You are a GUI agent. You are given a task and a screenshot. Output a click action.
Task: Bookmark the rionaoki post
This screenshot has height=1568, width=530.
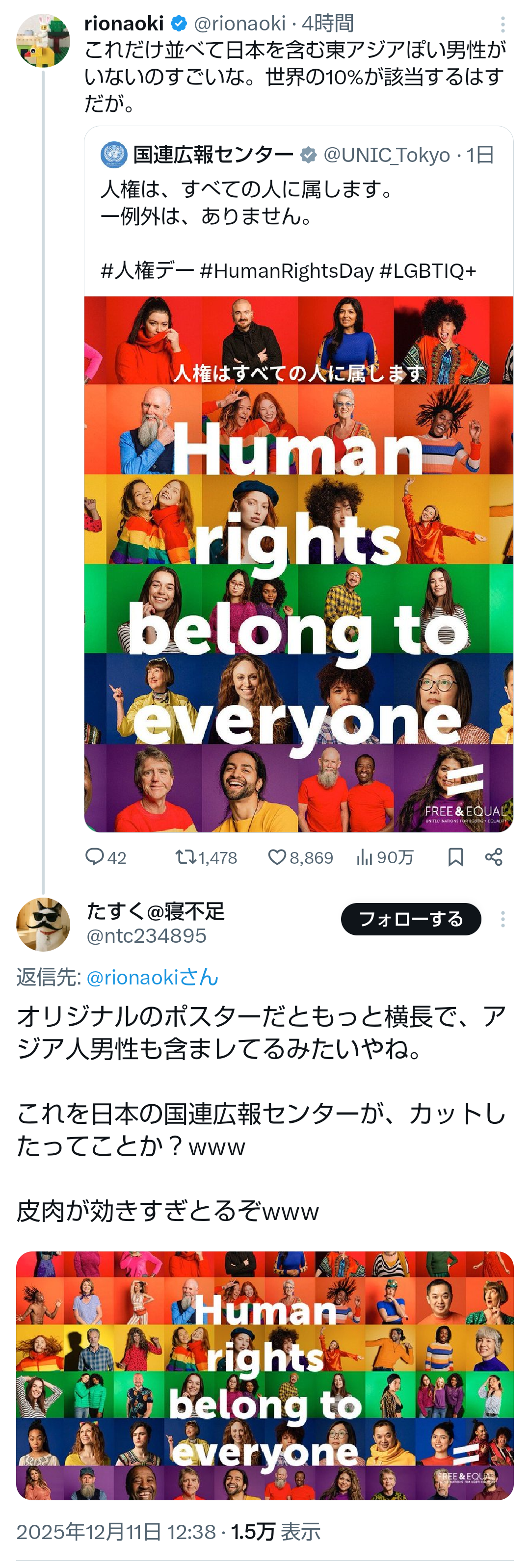pos(455,857)
